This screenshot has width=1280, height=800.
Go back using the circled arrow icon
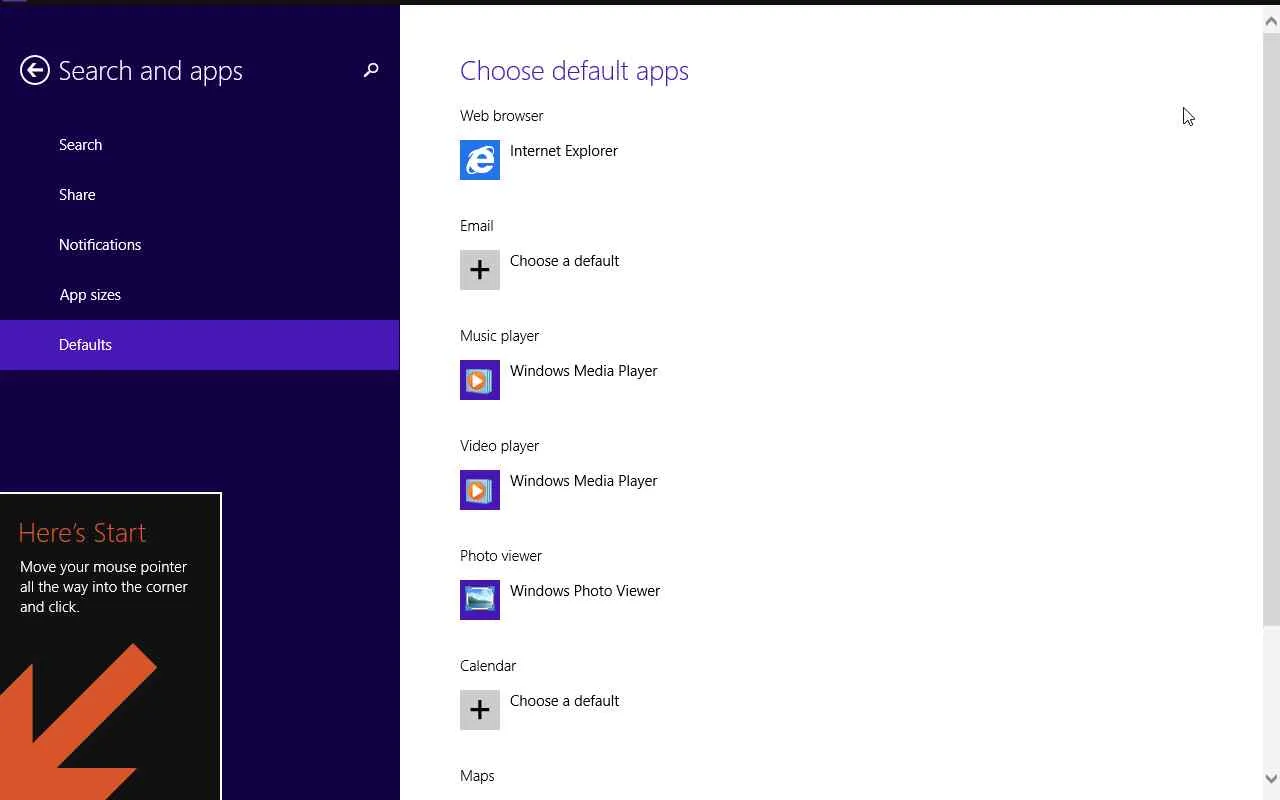coord(35,70)
